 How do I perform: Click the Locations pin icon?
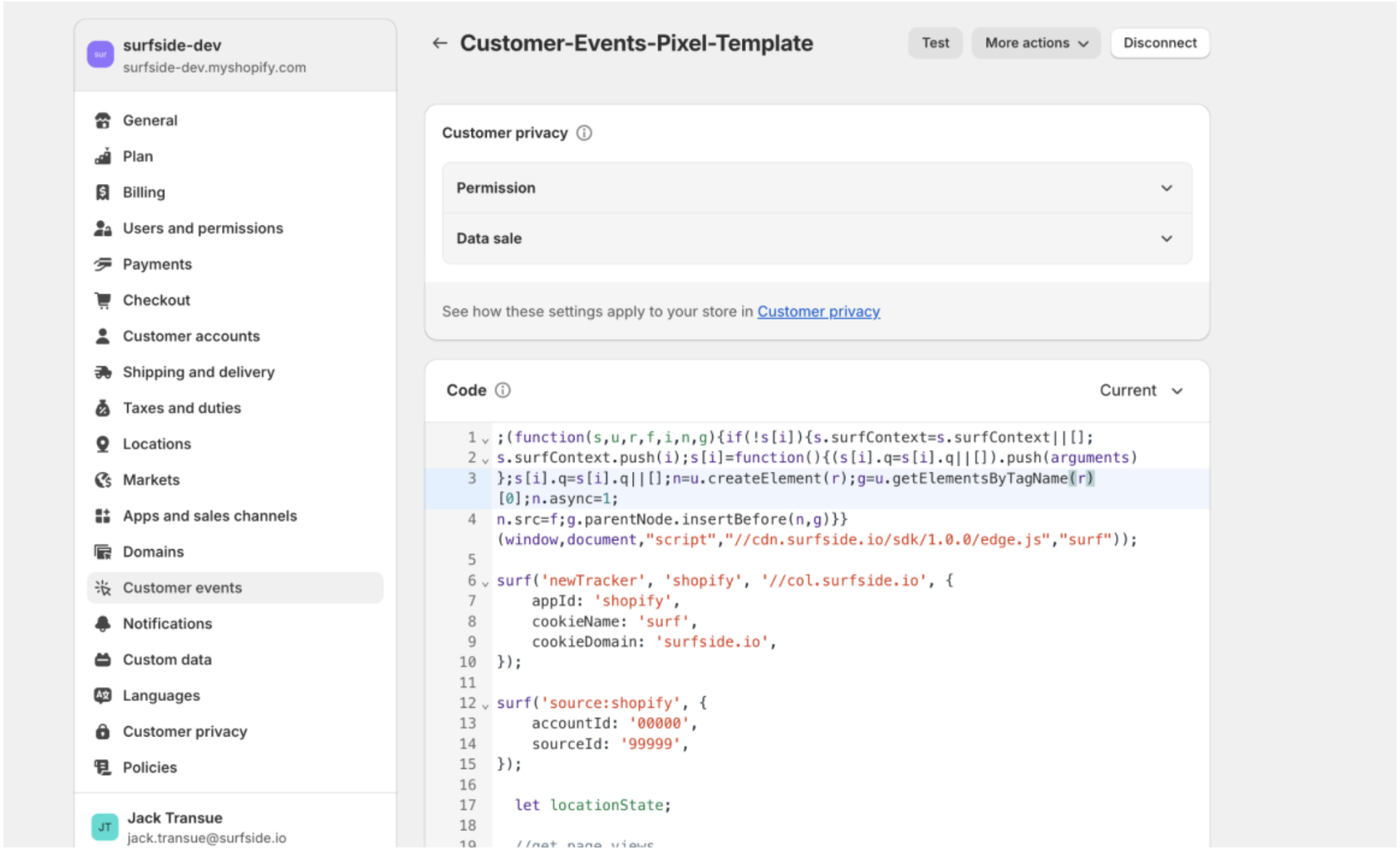(103, 444)
